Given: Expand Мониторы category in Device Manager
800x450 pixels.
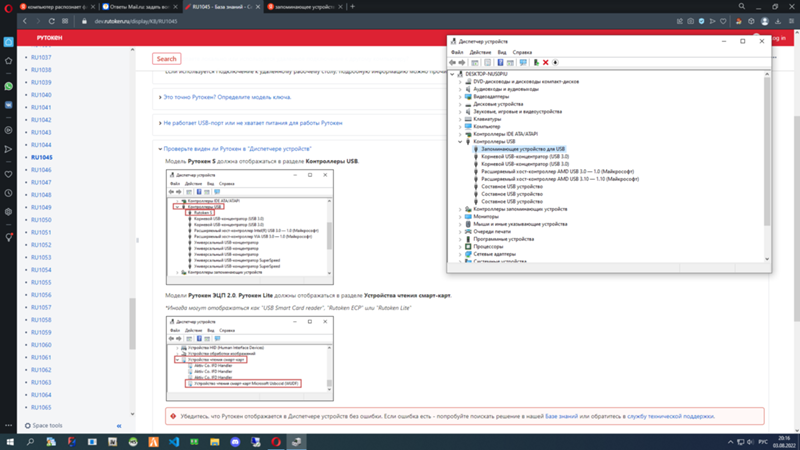Looking at the screenshot, I should (x=460, y=216).
